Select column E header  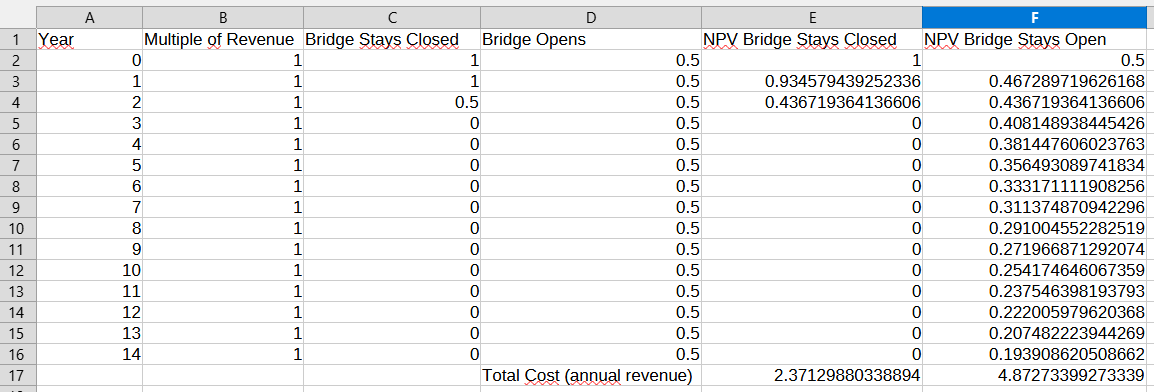tap(812, 17)
